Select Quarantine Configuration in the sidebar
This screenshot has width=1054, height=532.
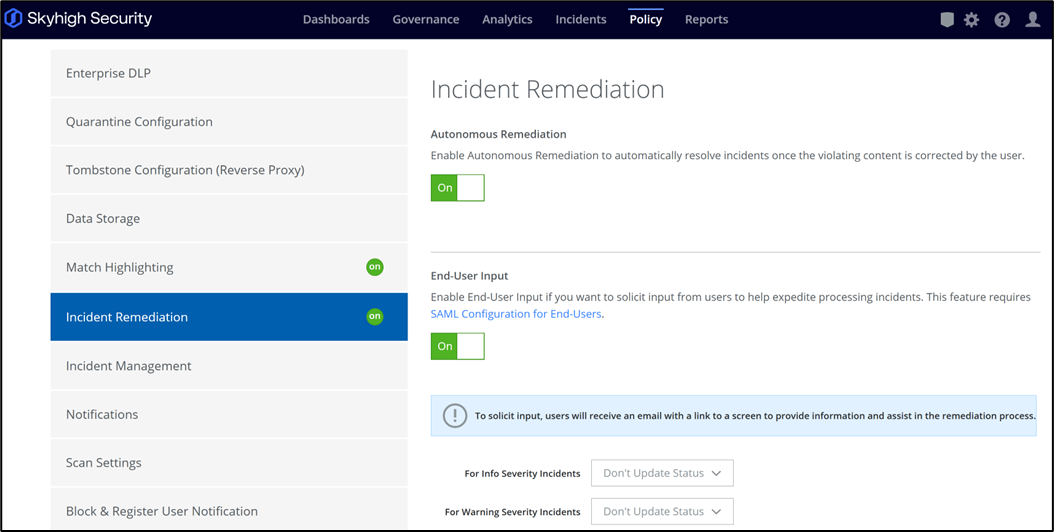click(139, 122)
